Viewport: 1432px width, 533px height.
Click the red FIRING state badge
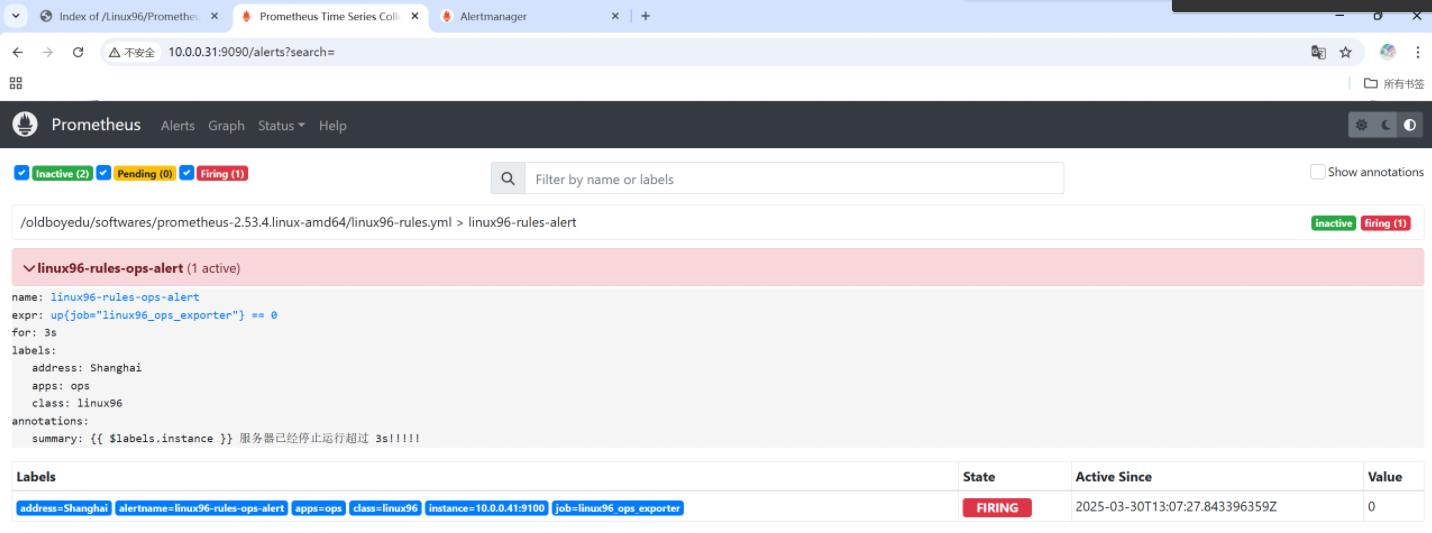pos(997,508)
